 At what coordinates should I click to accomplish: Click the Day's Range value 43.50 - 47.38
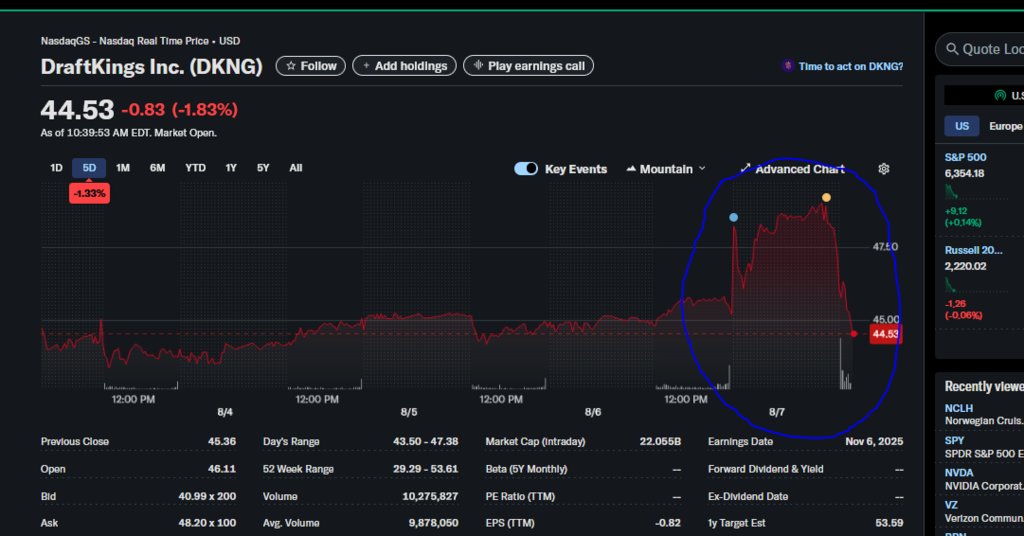click(426, 441)
